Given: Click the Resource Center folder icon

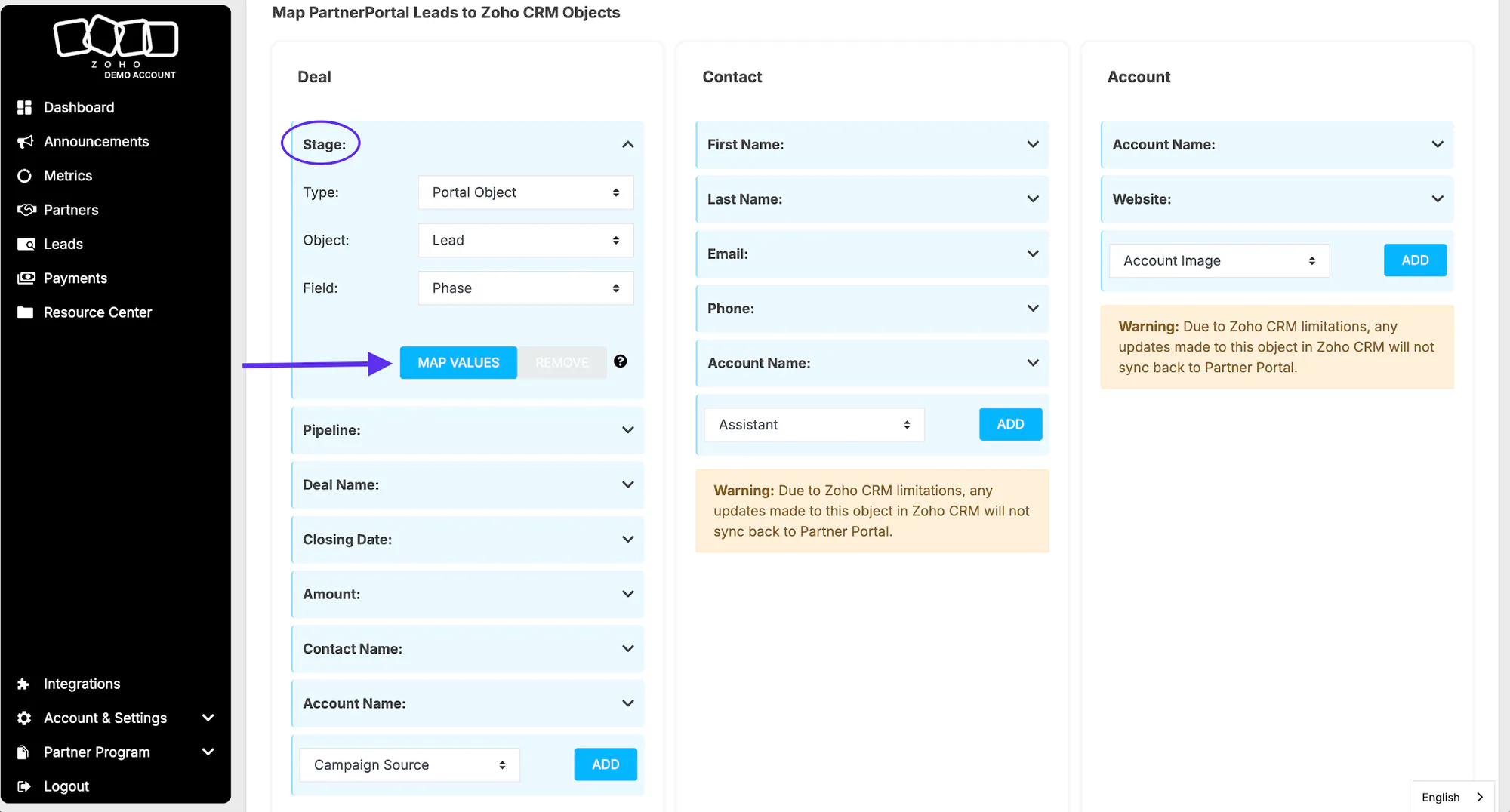Looking at the screenshot, I should [x=26, y=312].
